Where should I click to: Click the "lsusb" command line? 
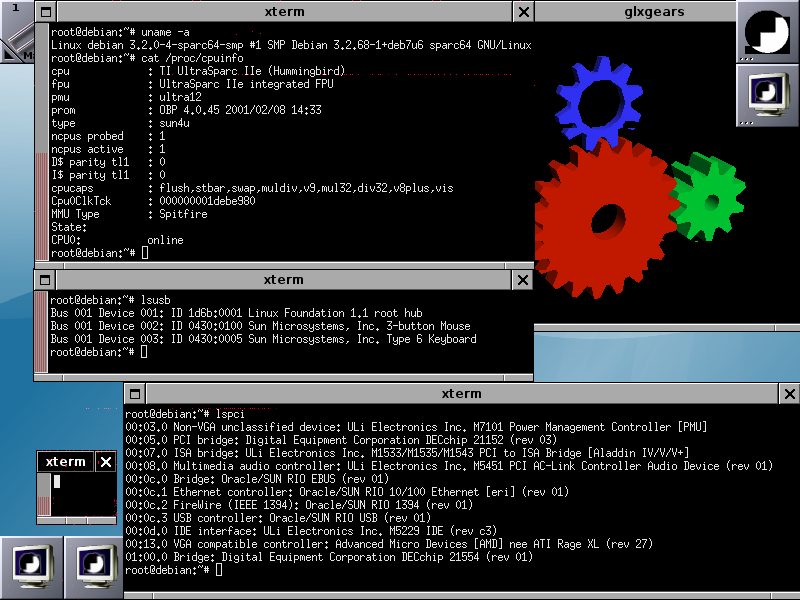pyautogui.click(x=110, y=300)
